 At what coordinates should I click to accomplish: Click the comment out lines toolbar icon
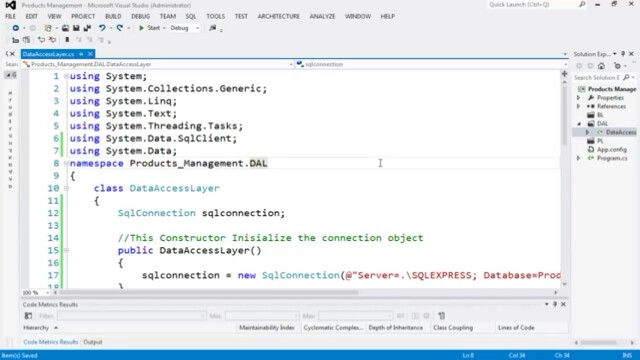[41, 40]
